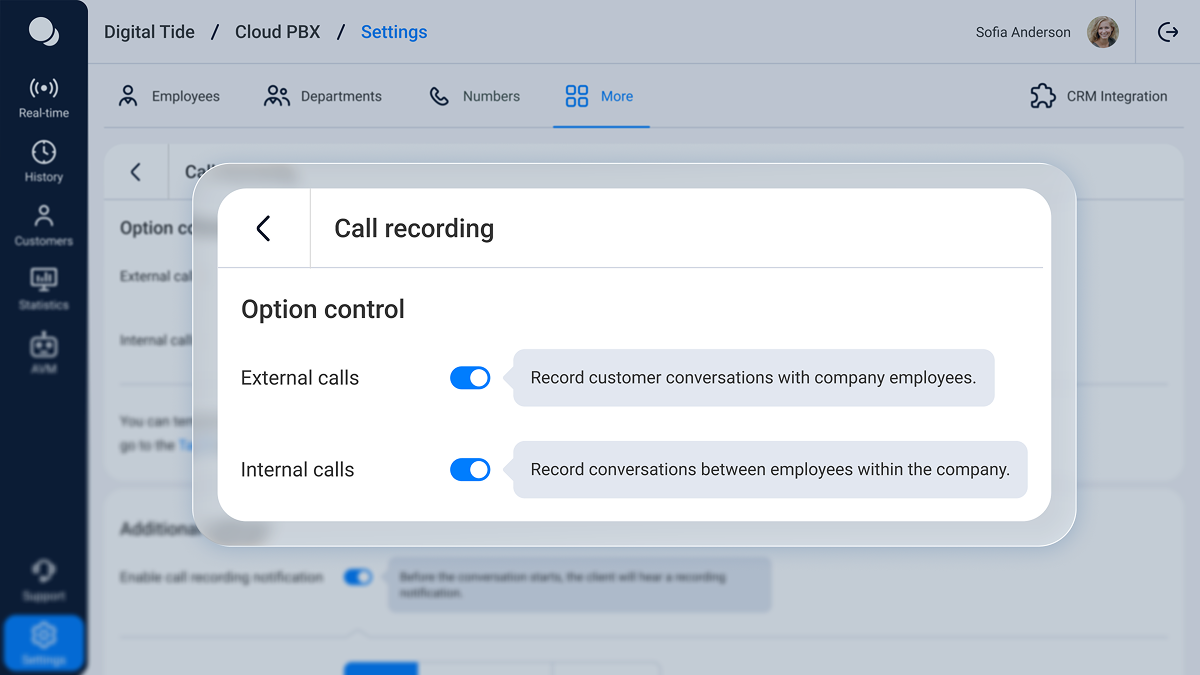Open the Support headset icon
Viewport: 1200px width, 675px height.
pyautogui.click(x=43, y=571)
